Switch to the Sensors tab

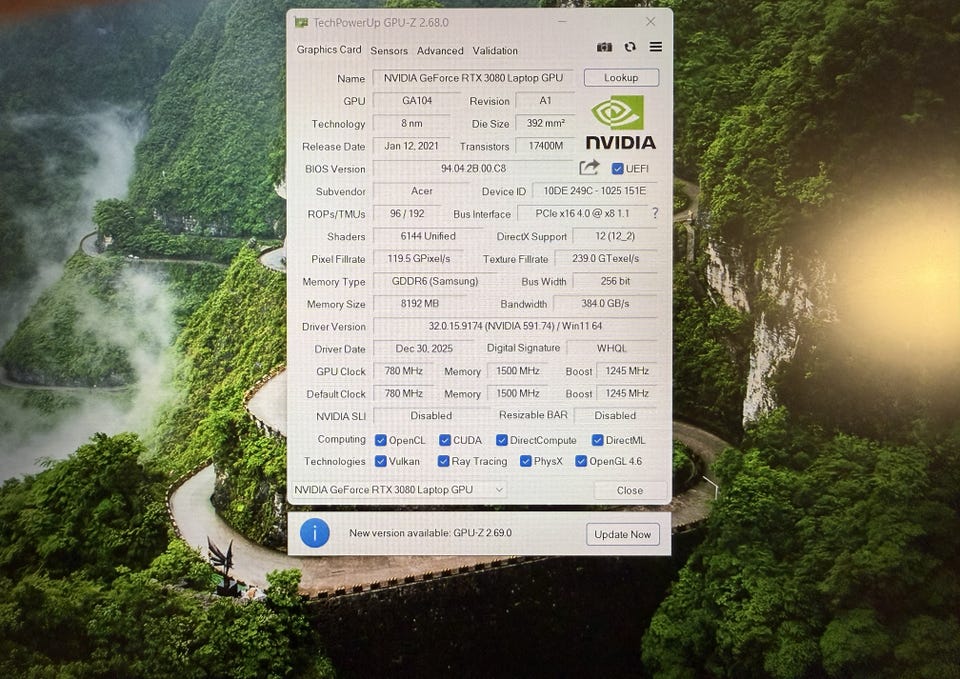[389, 51]
